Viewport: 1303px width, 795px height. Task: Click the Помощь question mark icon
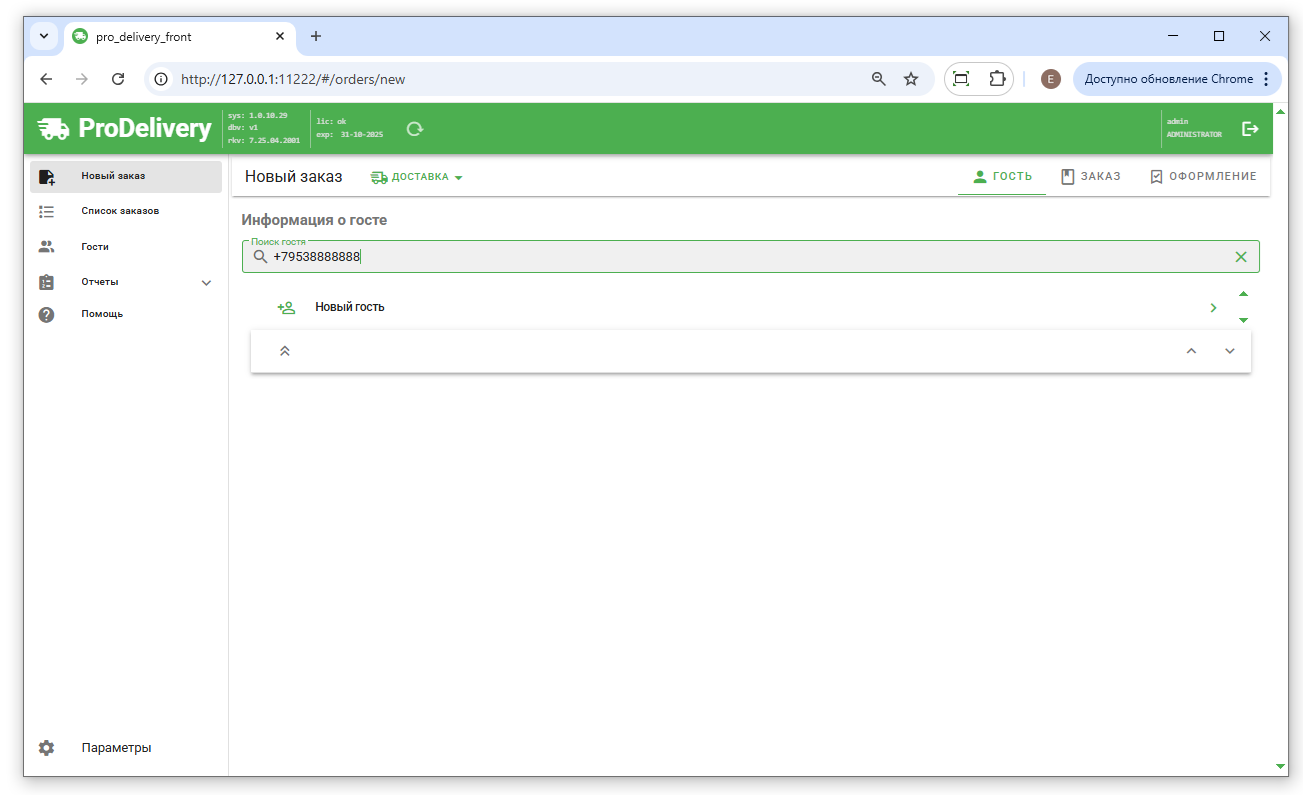(x=46, y=314)
